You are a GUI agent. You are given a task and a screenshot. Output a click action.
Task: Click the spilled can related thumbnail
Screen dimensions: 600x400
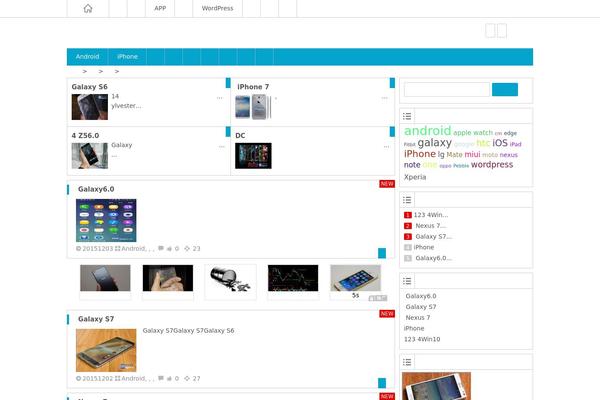[x=230, y=279]
